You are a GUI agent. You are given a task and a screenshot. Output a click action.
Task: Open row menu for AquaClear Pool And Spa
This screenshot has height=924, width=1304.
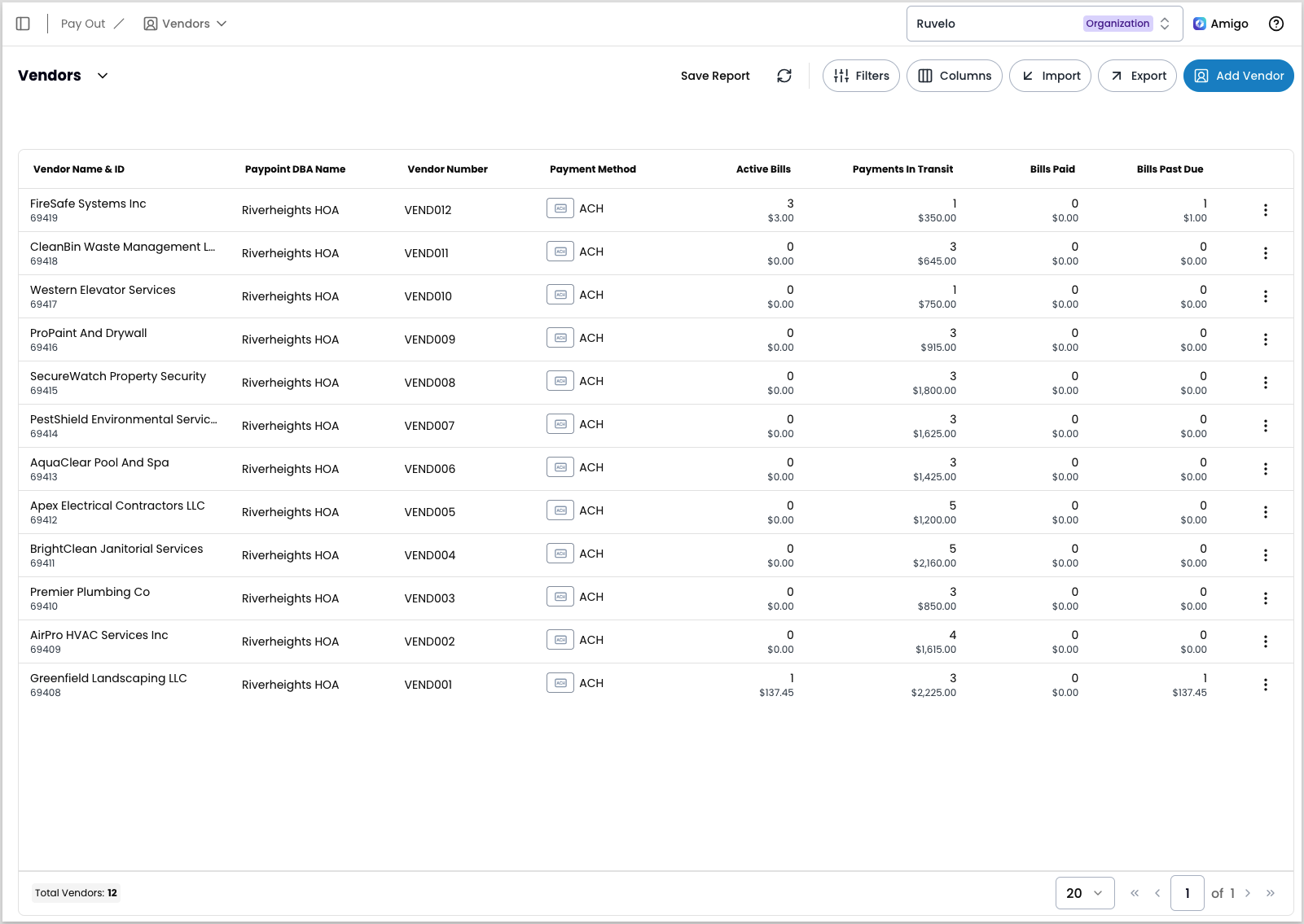click(1266, 469)
